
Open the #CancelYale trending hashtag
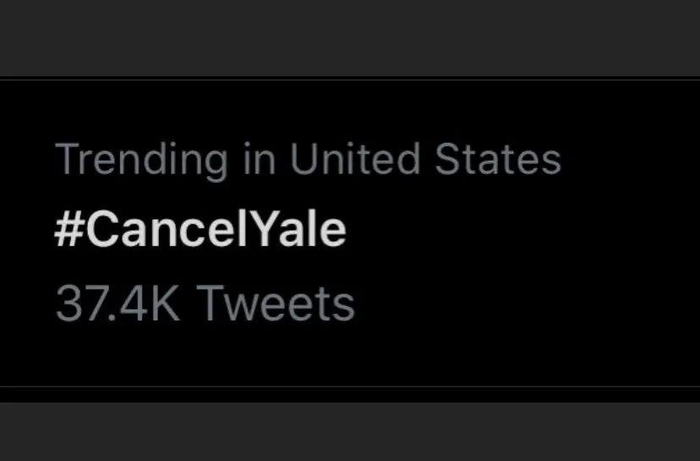[x=200, y=231]
